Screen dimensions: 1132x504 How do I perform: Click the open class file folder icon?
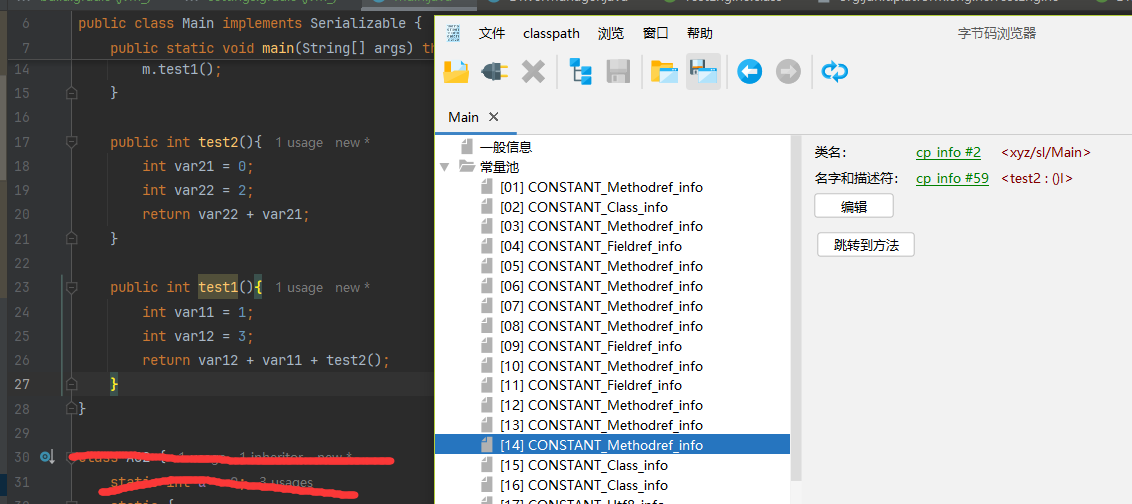[x=456, y=72]
